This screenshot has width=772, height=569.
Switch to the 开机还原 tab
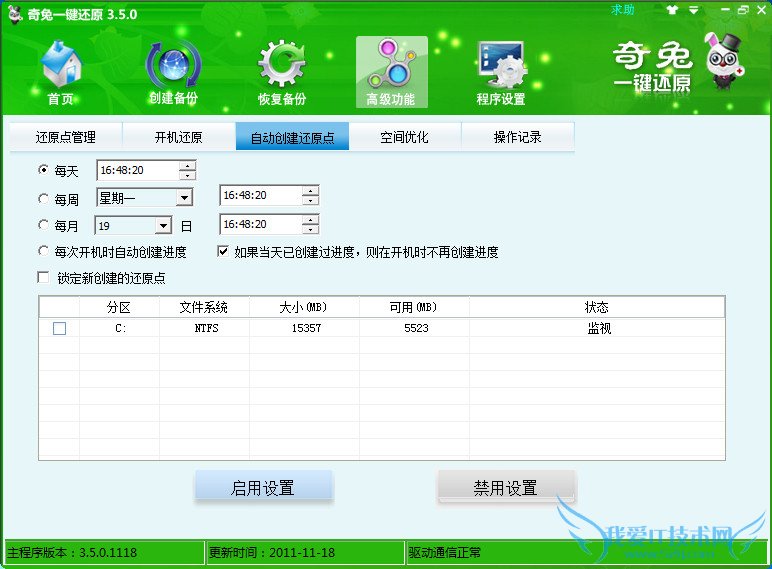(179, 136)
